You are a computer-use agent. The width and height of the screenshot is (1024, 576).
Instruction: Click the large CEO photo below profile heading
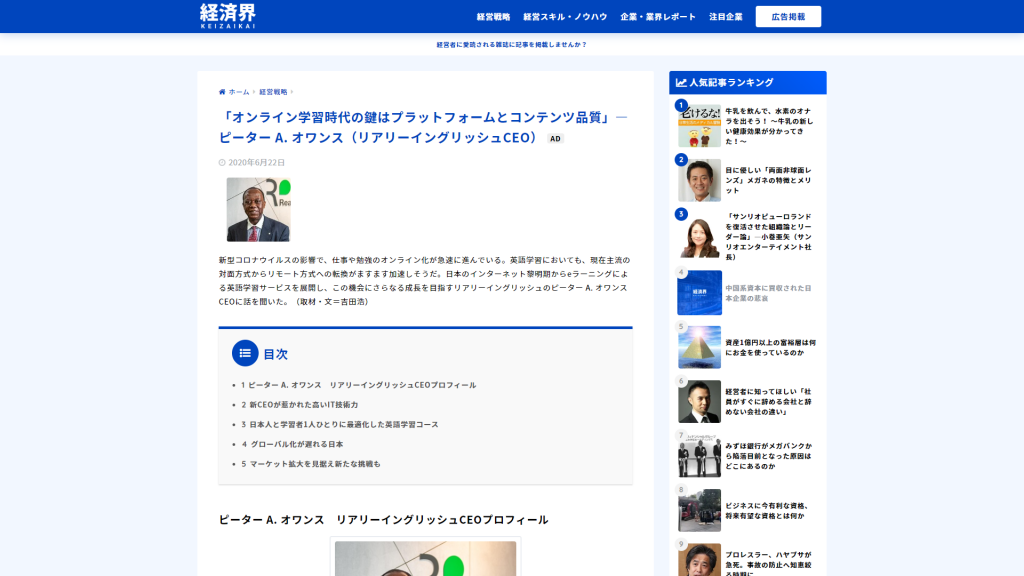click(425, 558)
